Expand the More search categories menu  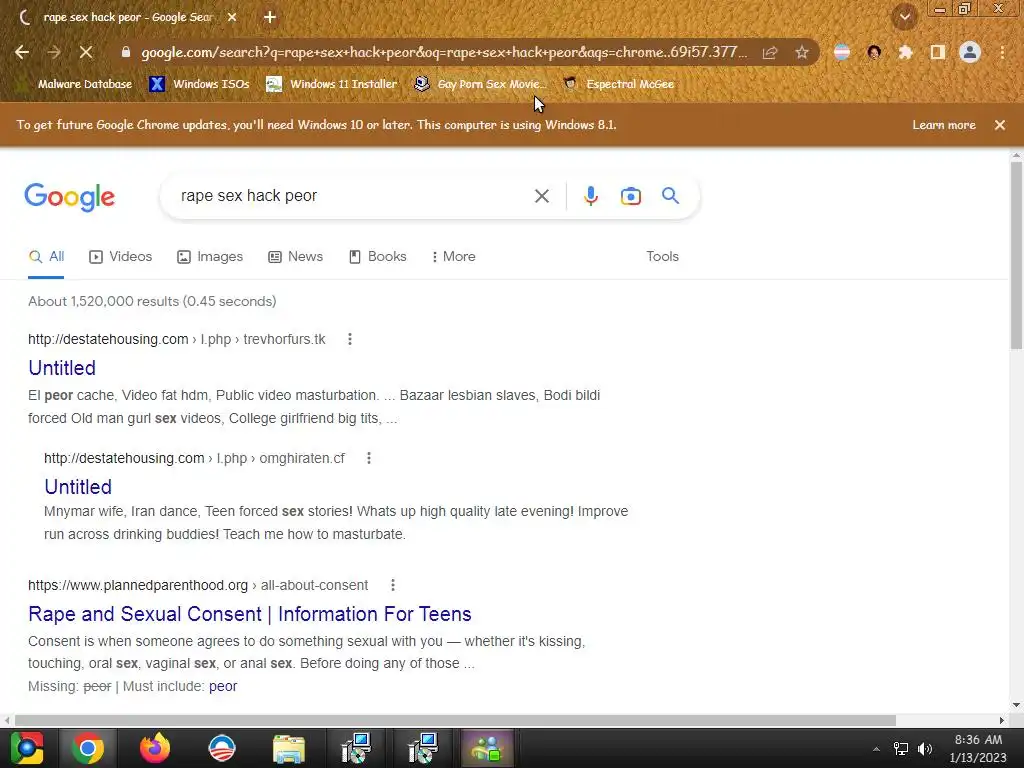click(453, 257)
